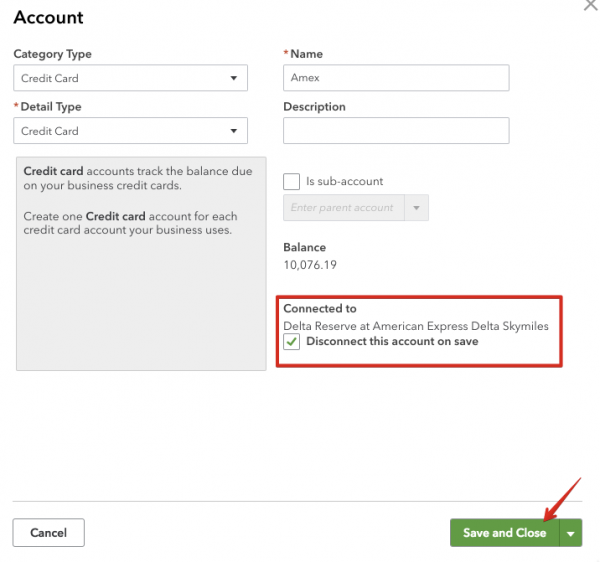The height and width of the screenshot is (562, 600).
Task: Click the Balance label
Action: pyautogui.click(x=304, y=247)
